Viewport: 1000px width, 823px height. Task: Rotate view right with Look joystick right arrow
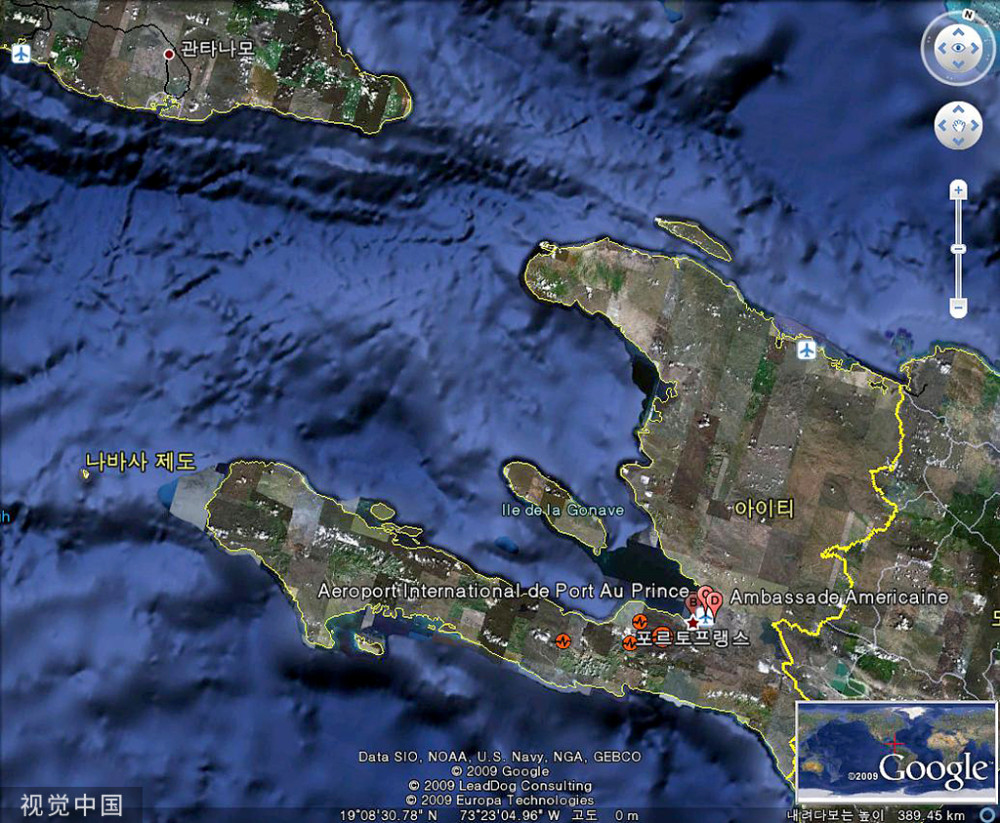pyautogui.click(x=974, y=48)
